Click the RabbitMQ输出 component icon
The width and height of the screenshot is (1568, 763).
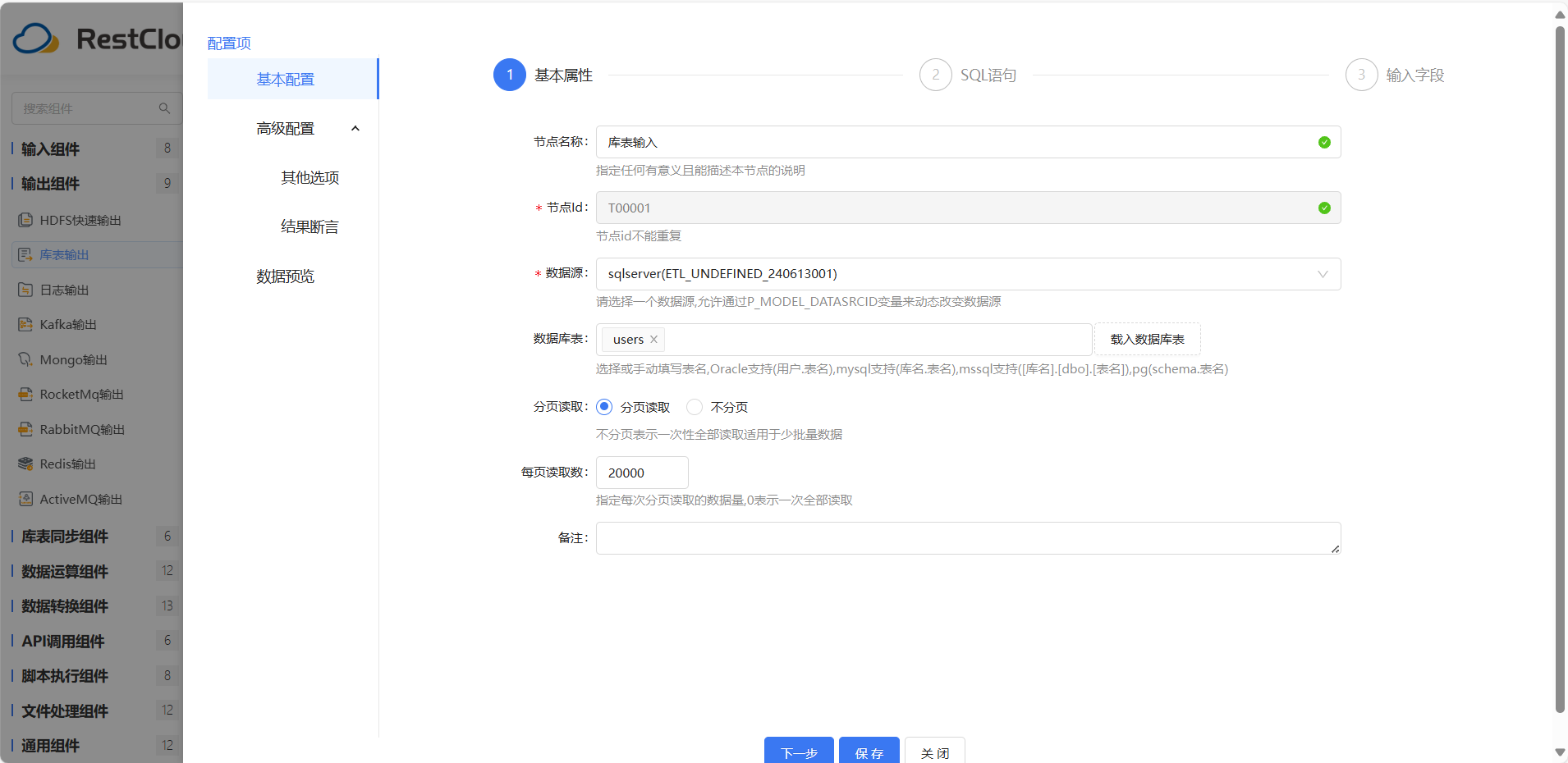click(x=25, y=429)
